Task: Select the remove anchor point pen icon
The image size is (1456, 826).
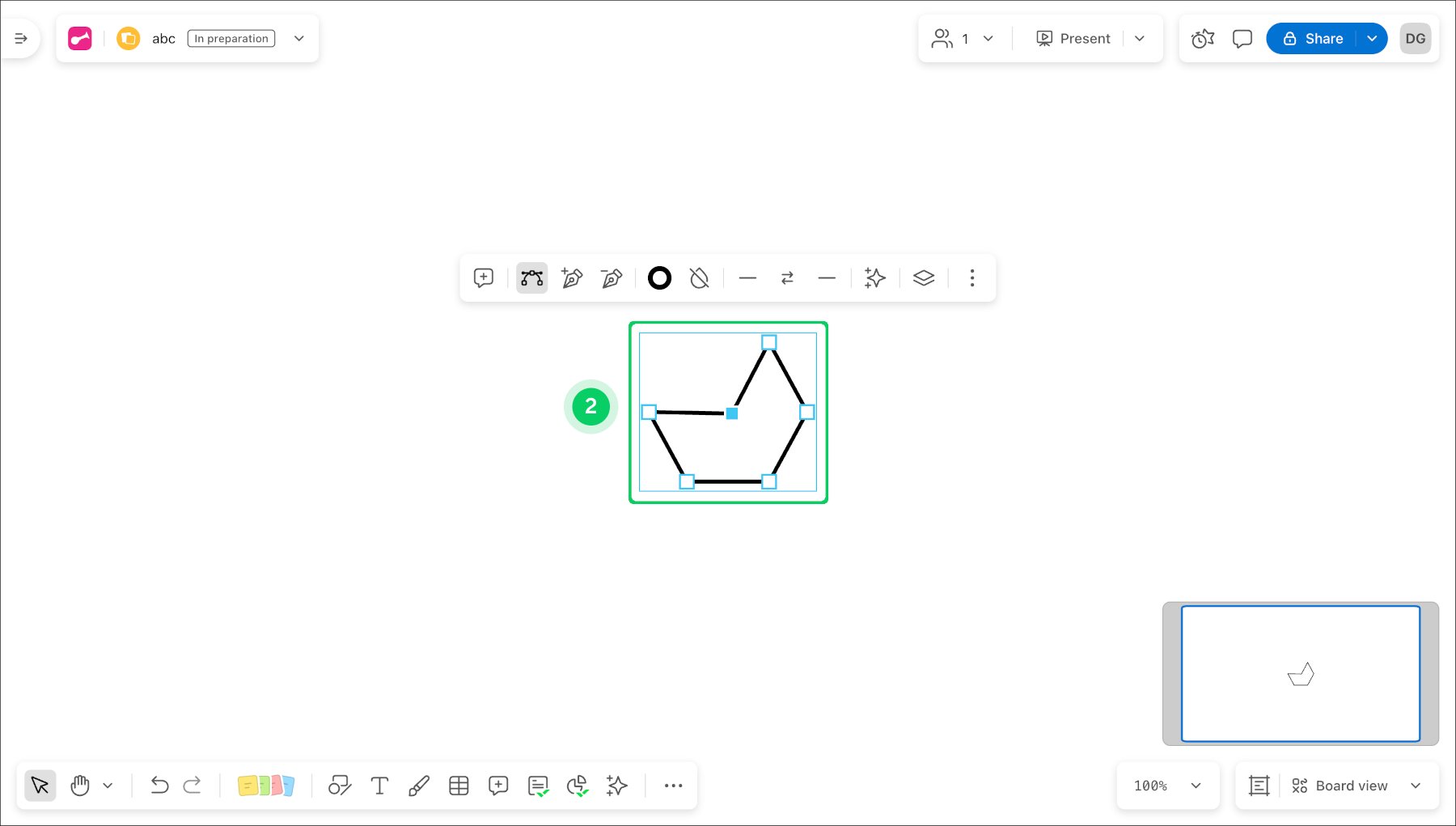Action: click(x=612, y=277)
